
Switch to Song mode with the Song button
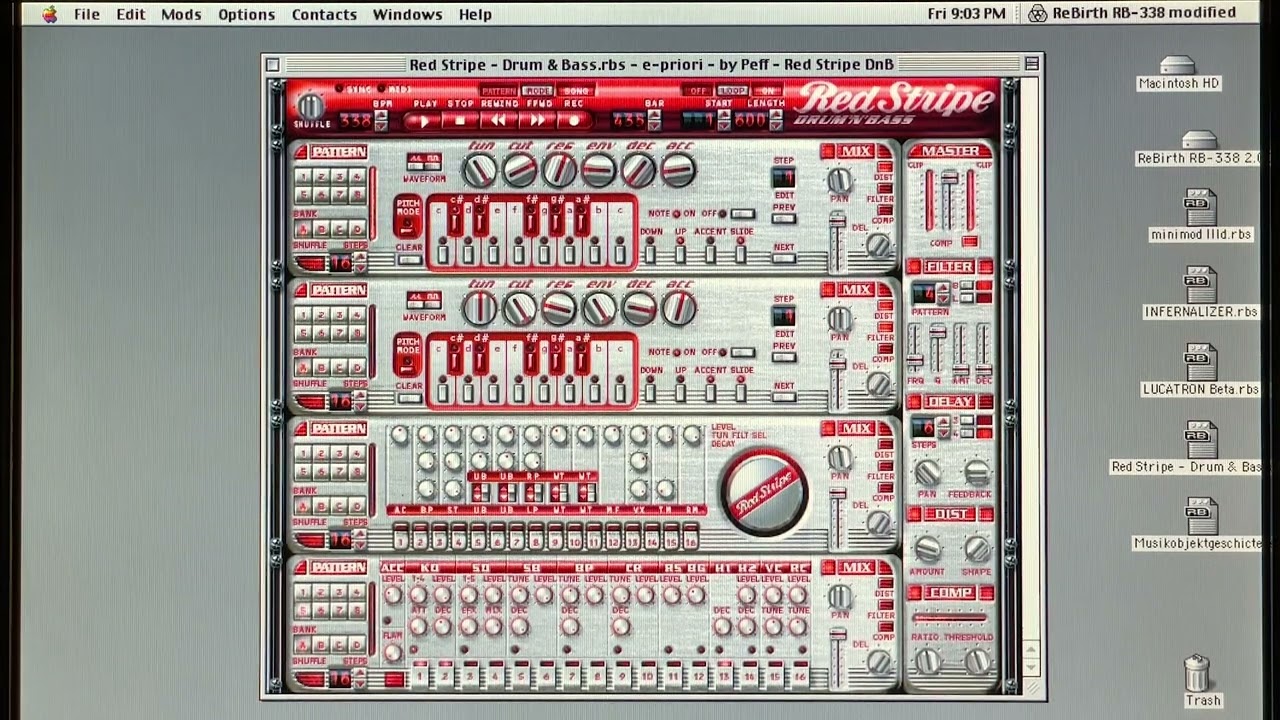576,91
